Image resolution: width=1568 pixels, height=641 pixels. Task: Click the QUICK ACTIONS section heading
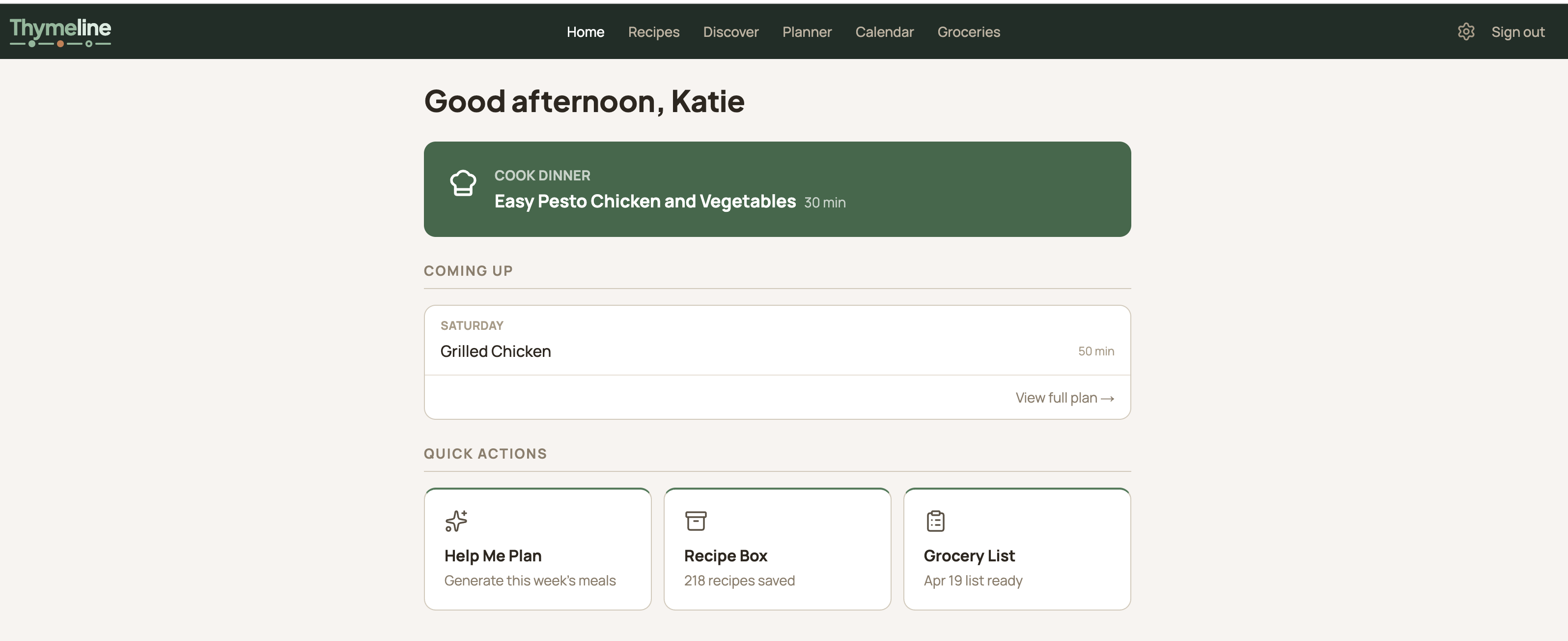485,453
